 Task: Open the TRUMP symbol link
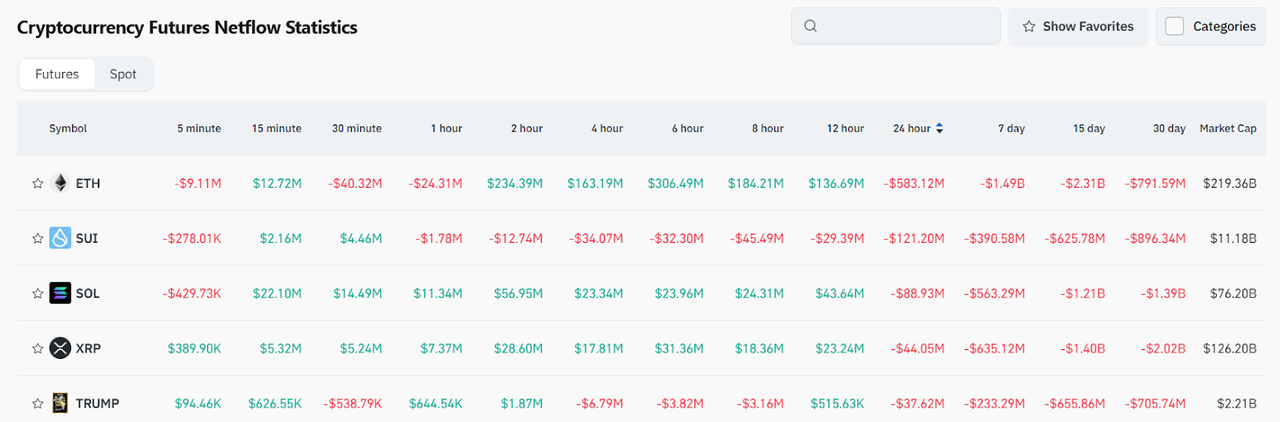coord(97,403)
